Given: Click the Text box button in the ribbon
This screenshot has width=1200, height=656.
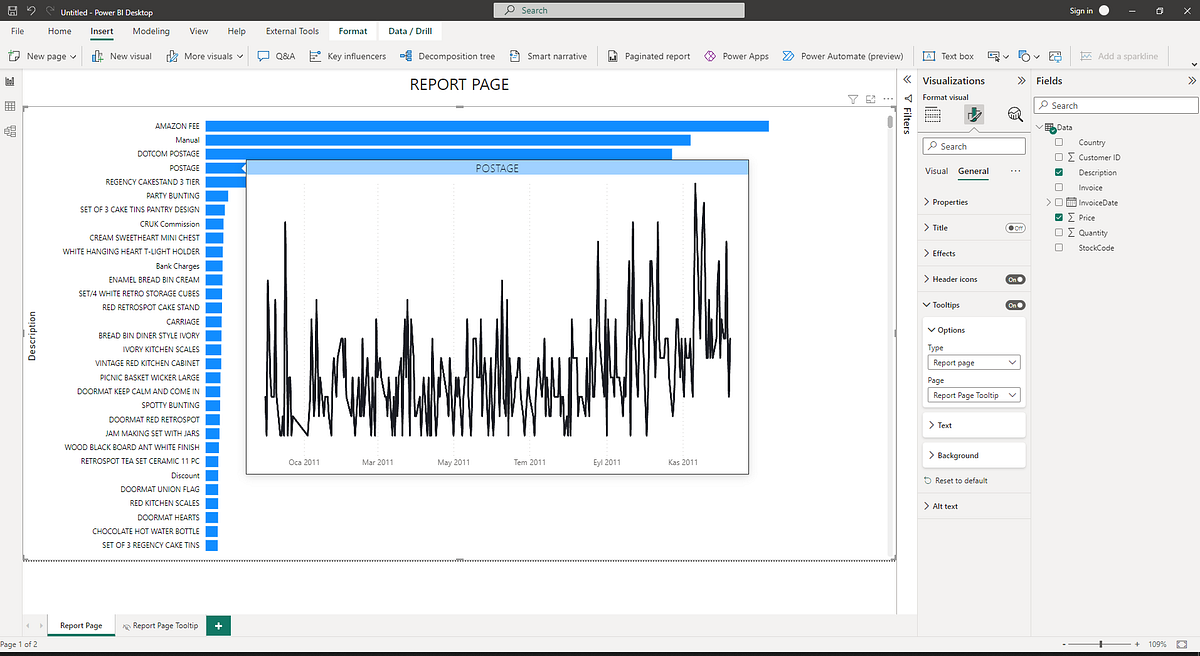Looking at the screenshot, I should pos(946,56).
